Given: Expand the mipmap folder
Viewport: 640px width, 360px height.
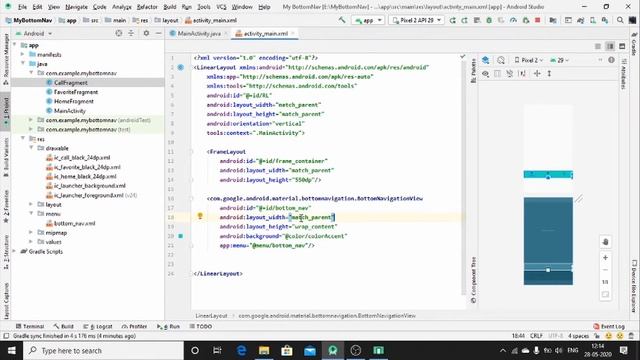Looking at the screenshot, I should (x=31, y=232).
